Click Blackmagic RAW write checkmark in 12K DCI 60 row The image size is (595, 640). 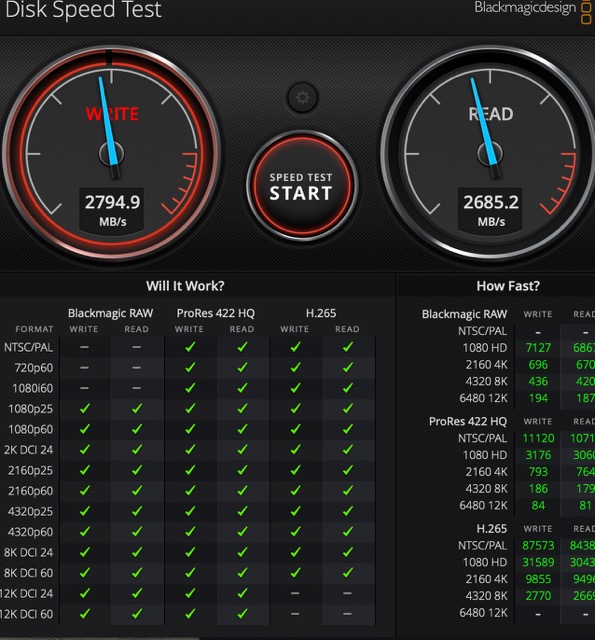point(84,613)
